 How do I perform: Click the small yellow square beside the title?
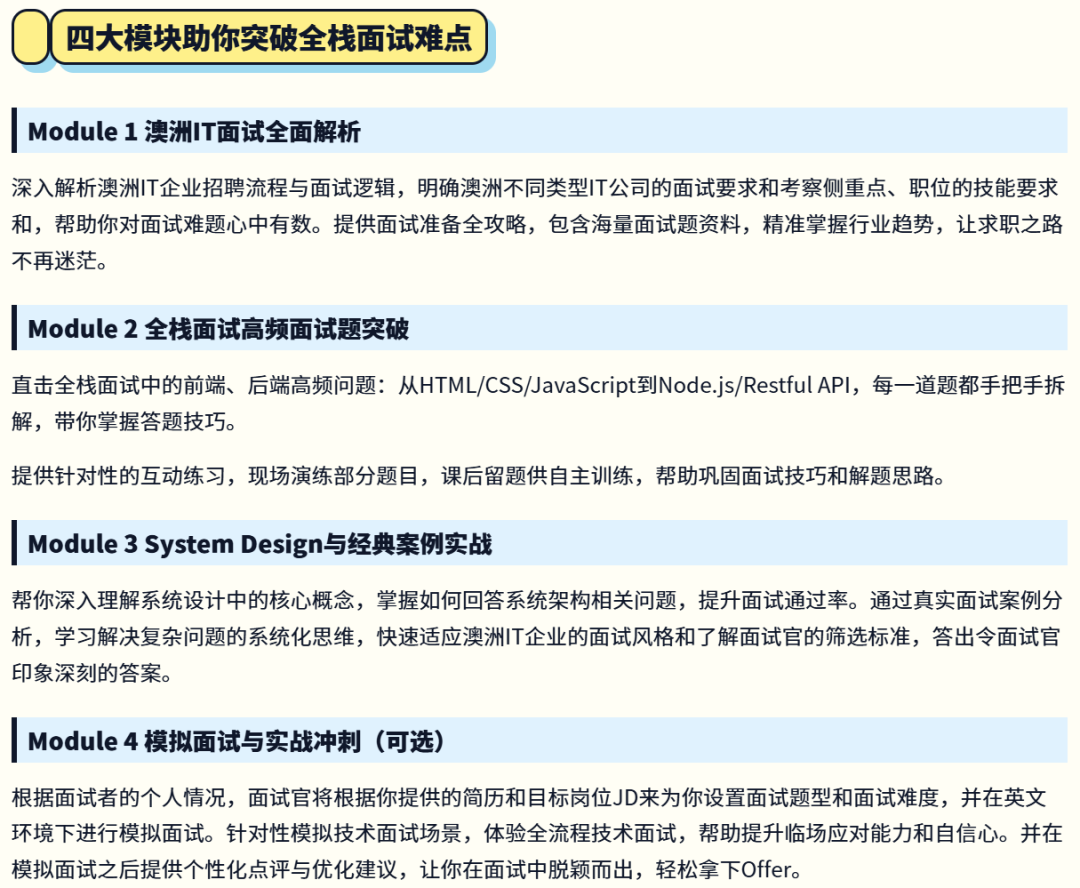point(30,38)
